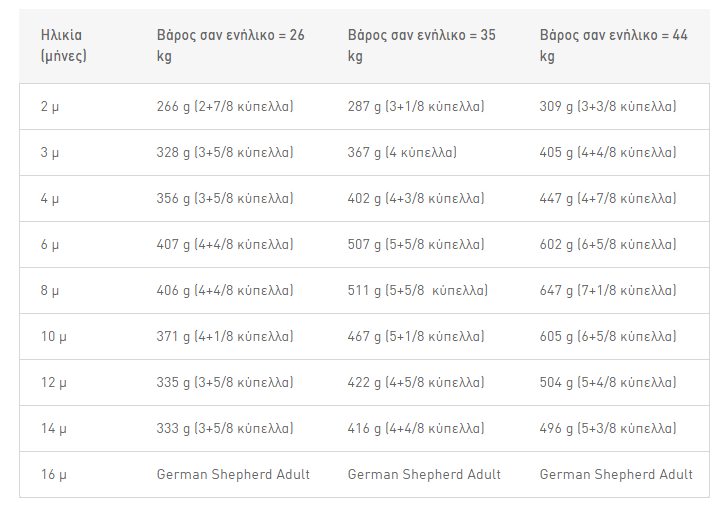Viewport: 728px width, 512px height.
Task: Open German Shepherd Adult under 26 kg column
Action: 233,474
